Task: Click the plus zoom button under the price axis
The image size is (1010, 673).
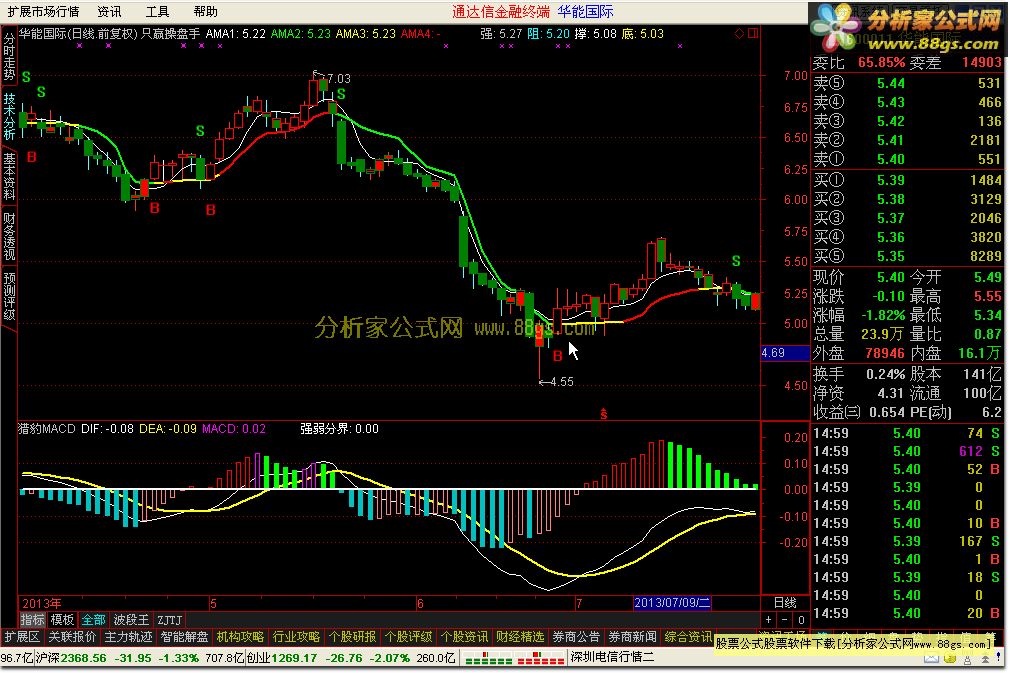Action: [x=768, y=620]
